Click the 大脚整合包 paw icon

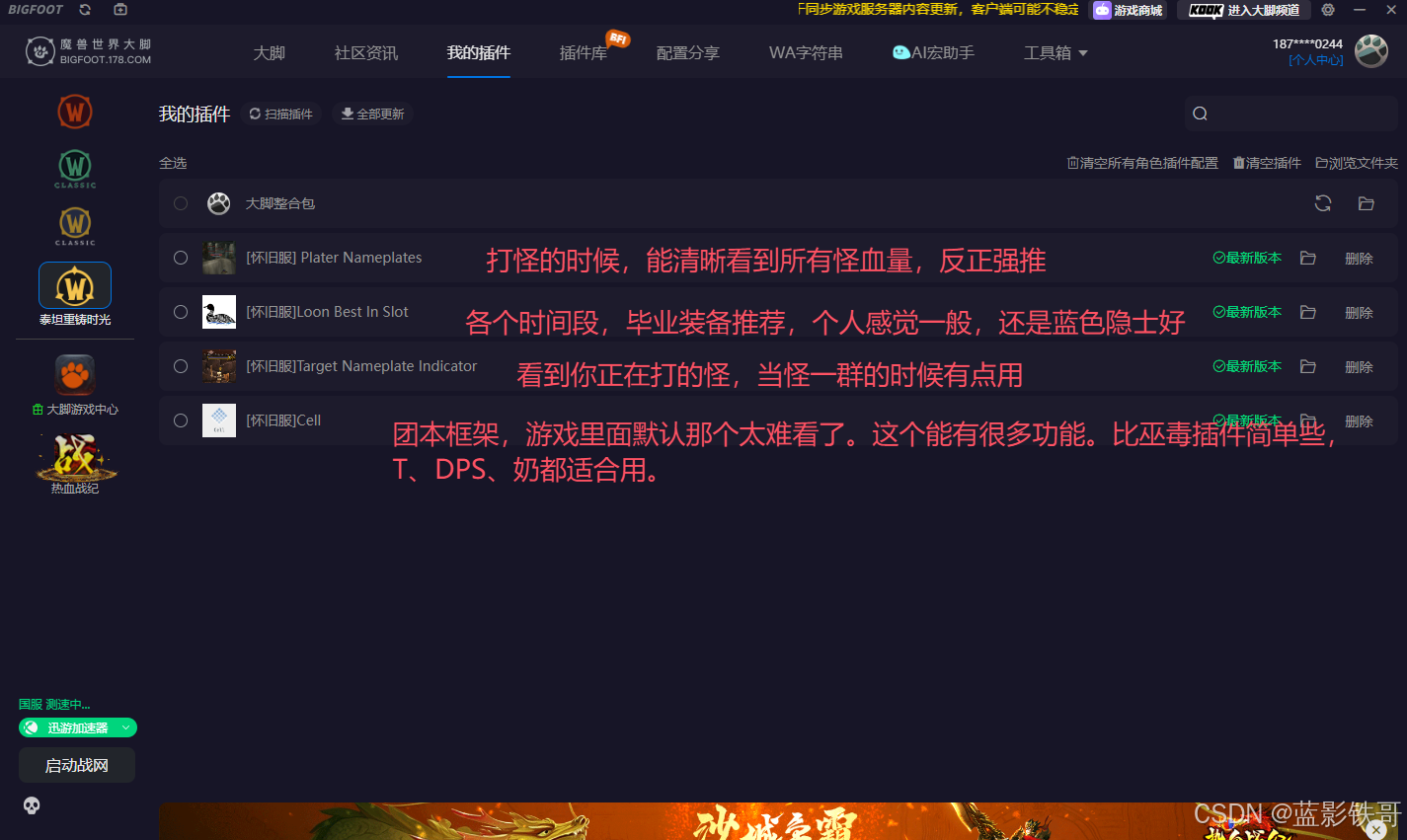(x=219, y=203)
